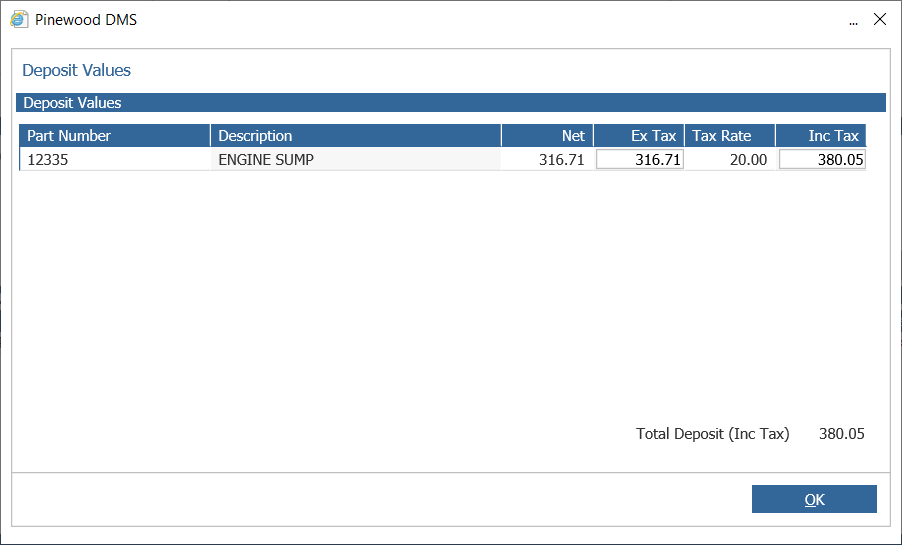Image resolution: width=902 pixels, height=545 pixels.
Task: Click the Inc Tax column header
Action: [x=821, y=136]
